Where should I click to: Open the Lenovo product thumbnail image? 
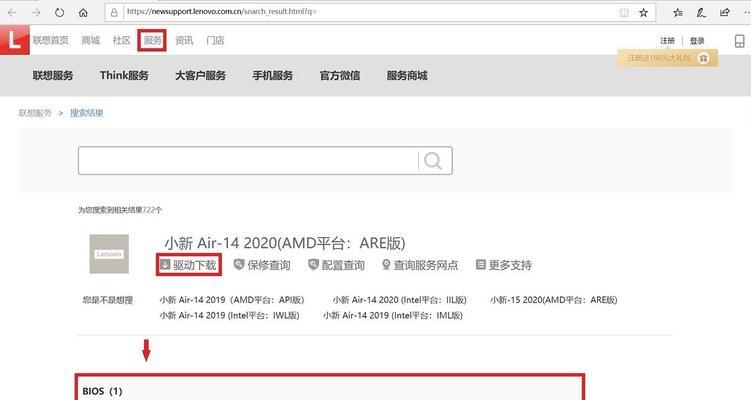point(109,254)
